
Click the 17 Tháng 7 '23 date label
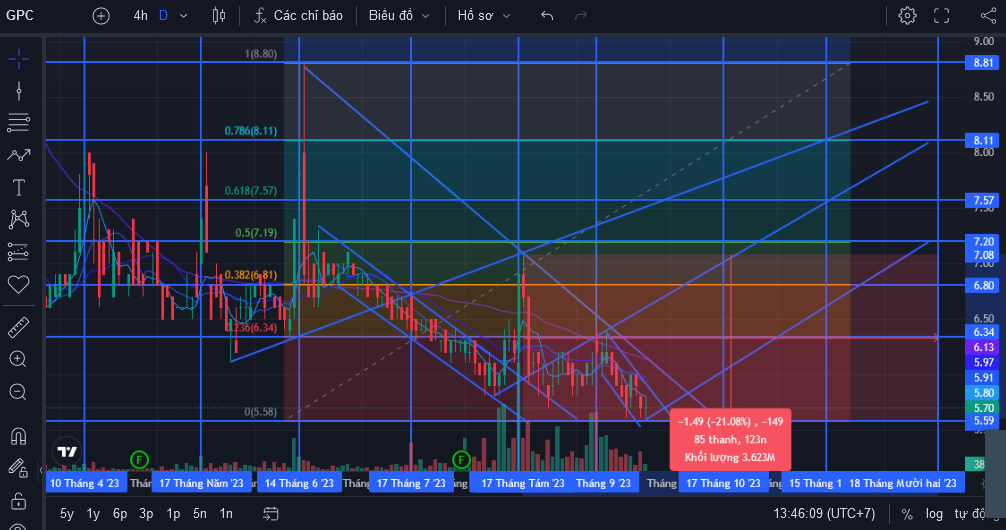tap(411, 483)
